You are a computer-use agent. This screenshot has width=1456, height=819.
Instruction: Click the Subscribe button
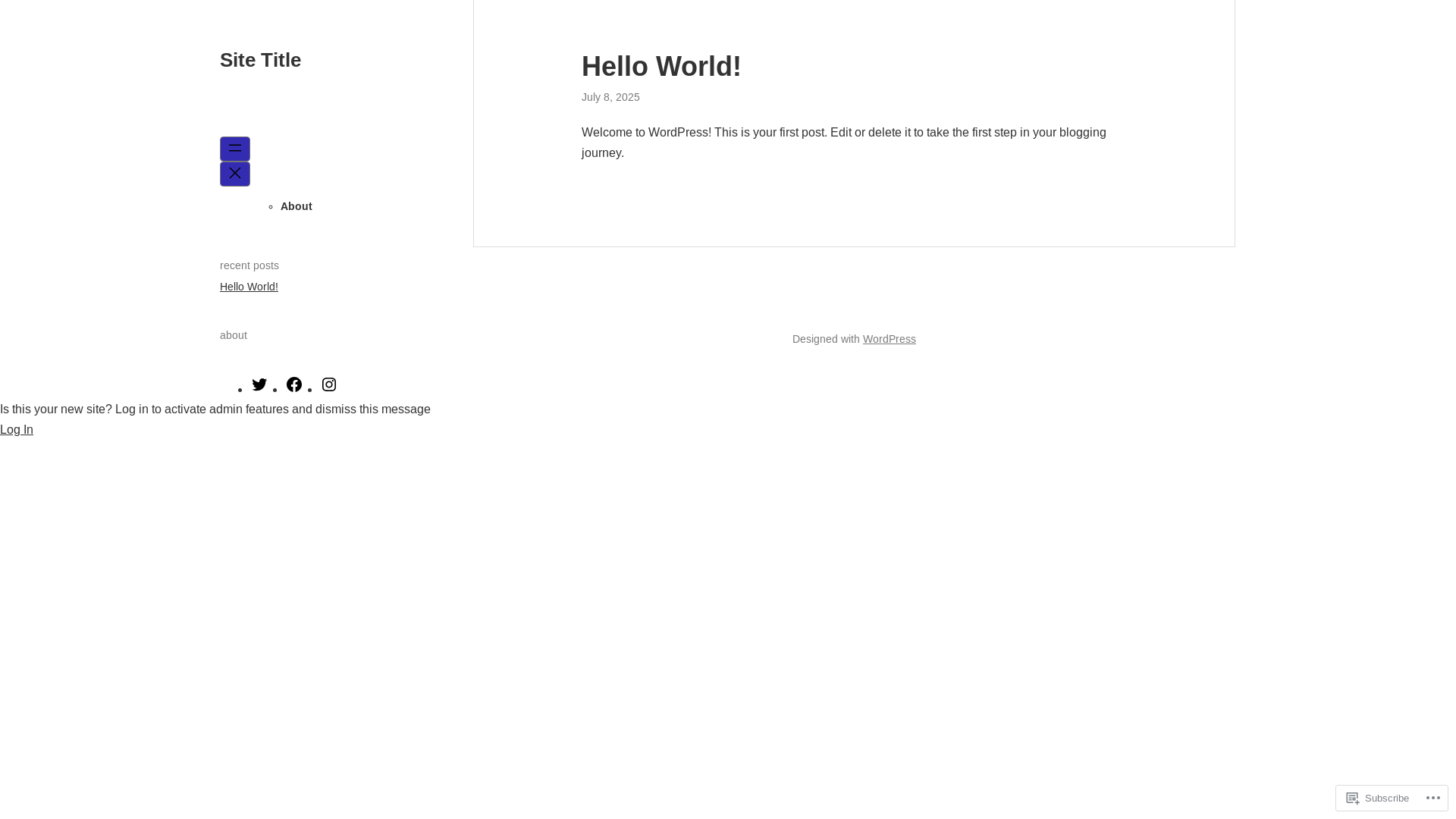(x=1378, y=798)
